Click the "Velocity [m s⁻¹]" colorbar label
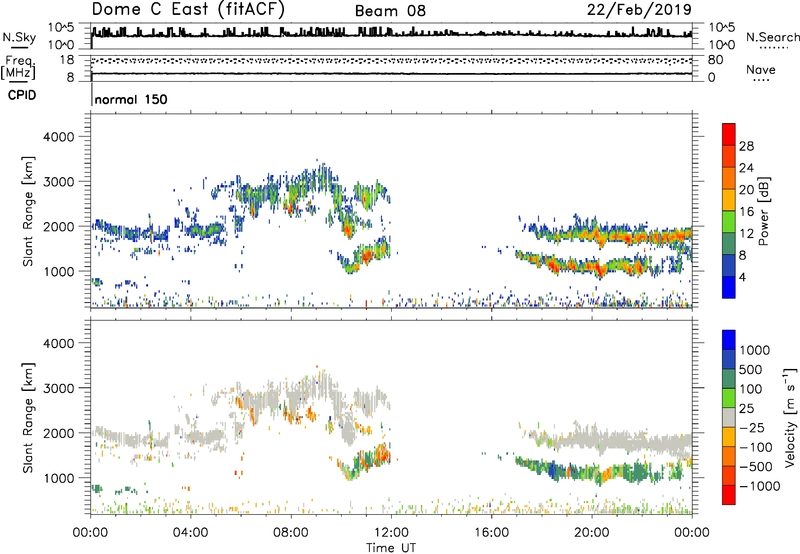The image size is (800, 554). 790,417
